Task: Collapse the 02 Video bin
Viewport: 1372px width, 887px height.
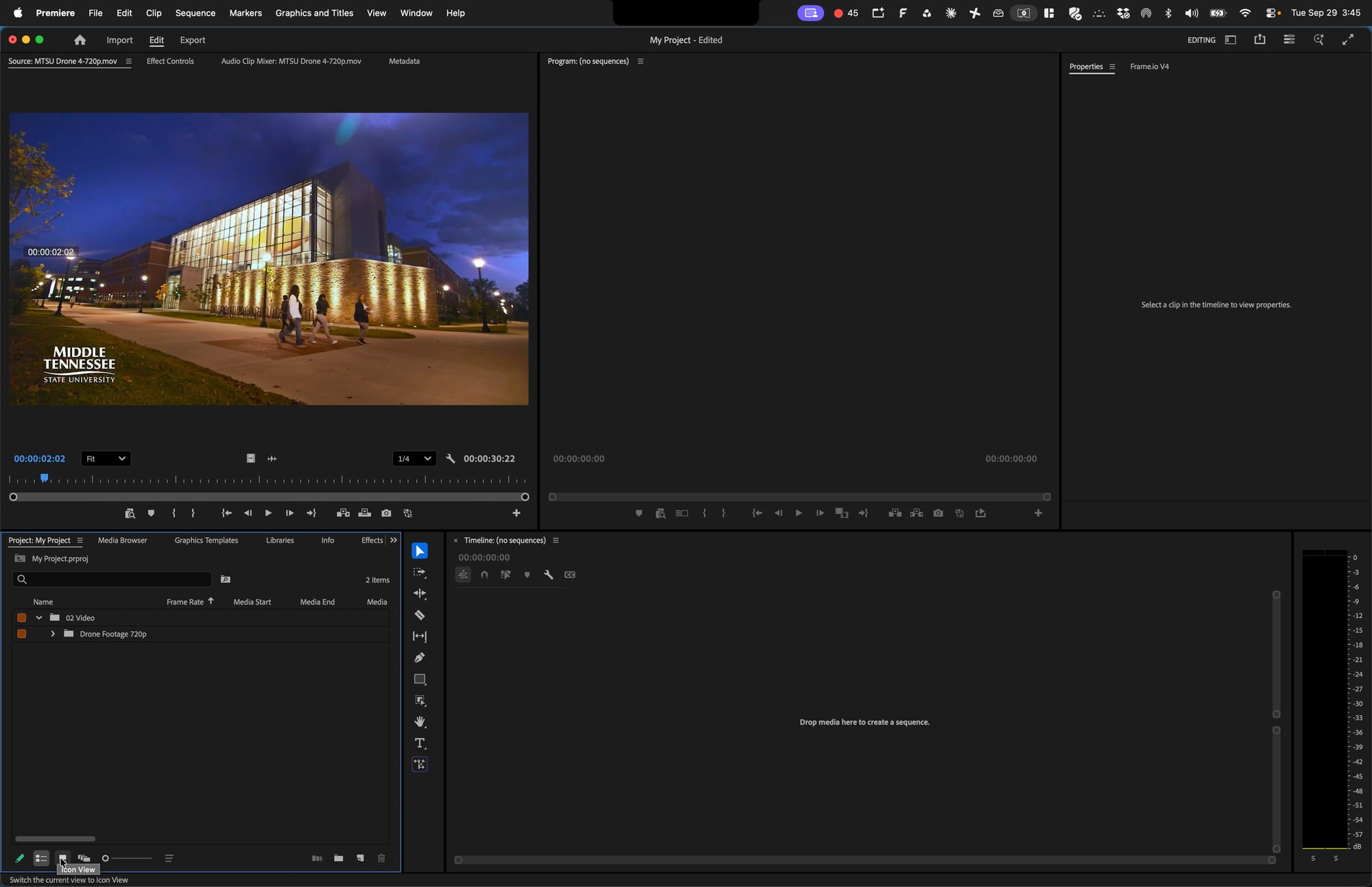Action: [39, 618]
